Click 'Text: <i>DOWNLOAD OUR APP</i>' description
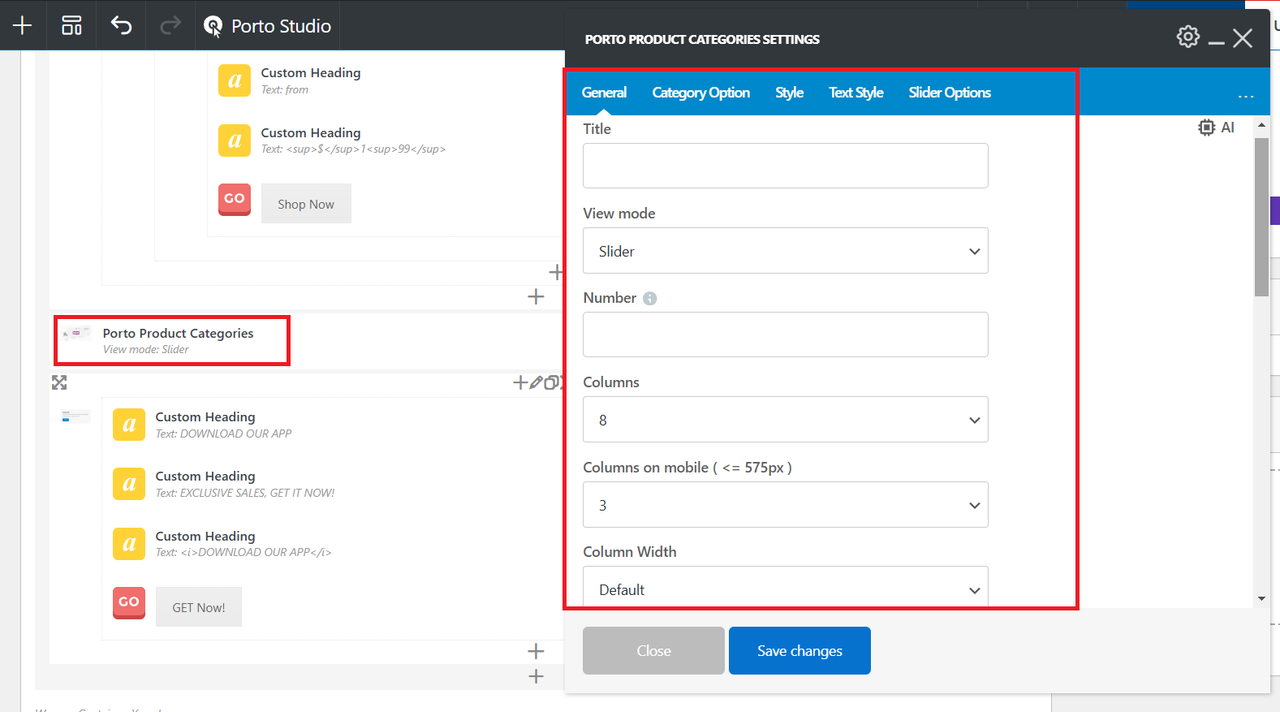The image size is (1280, 712). pos(243,553)
